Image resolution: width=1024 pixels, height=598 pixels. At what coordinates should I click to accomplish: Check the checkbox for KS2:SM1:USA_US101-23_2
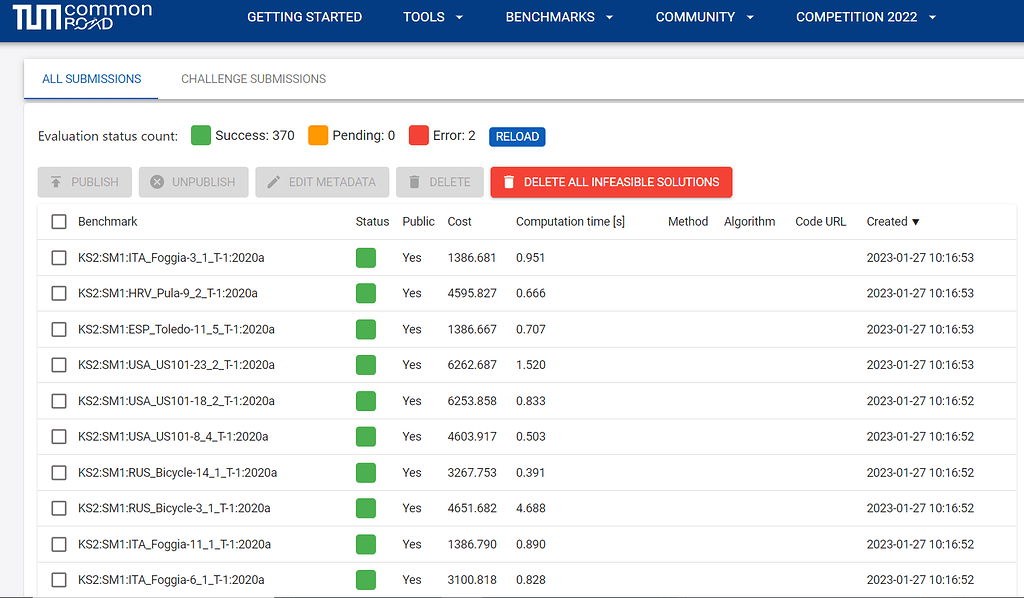(x=58, y=365)
